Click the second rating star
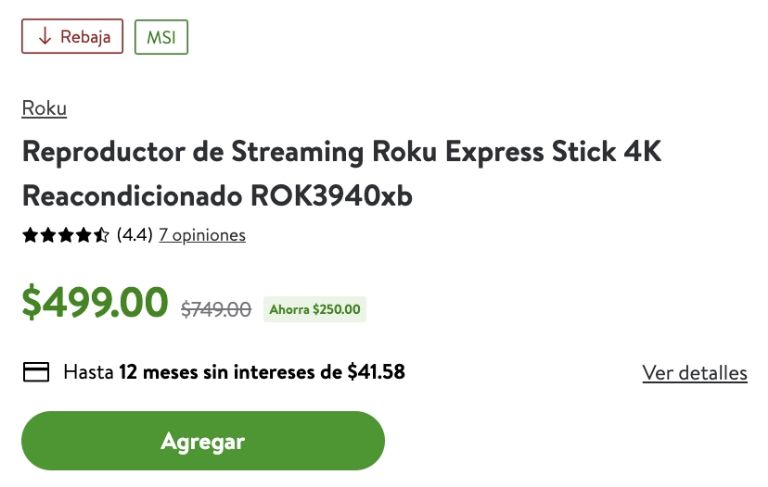The image size is (768, 487). tap(47, 236)
